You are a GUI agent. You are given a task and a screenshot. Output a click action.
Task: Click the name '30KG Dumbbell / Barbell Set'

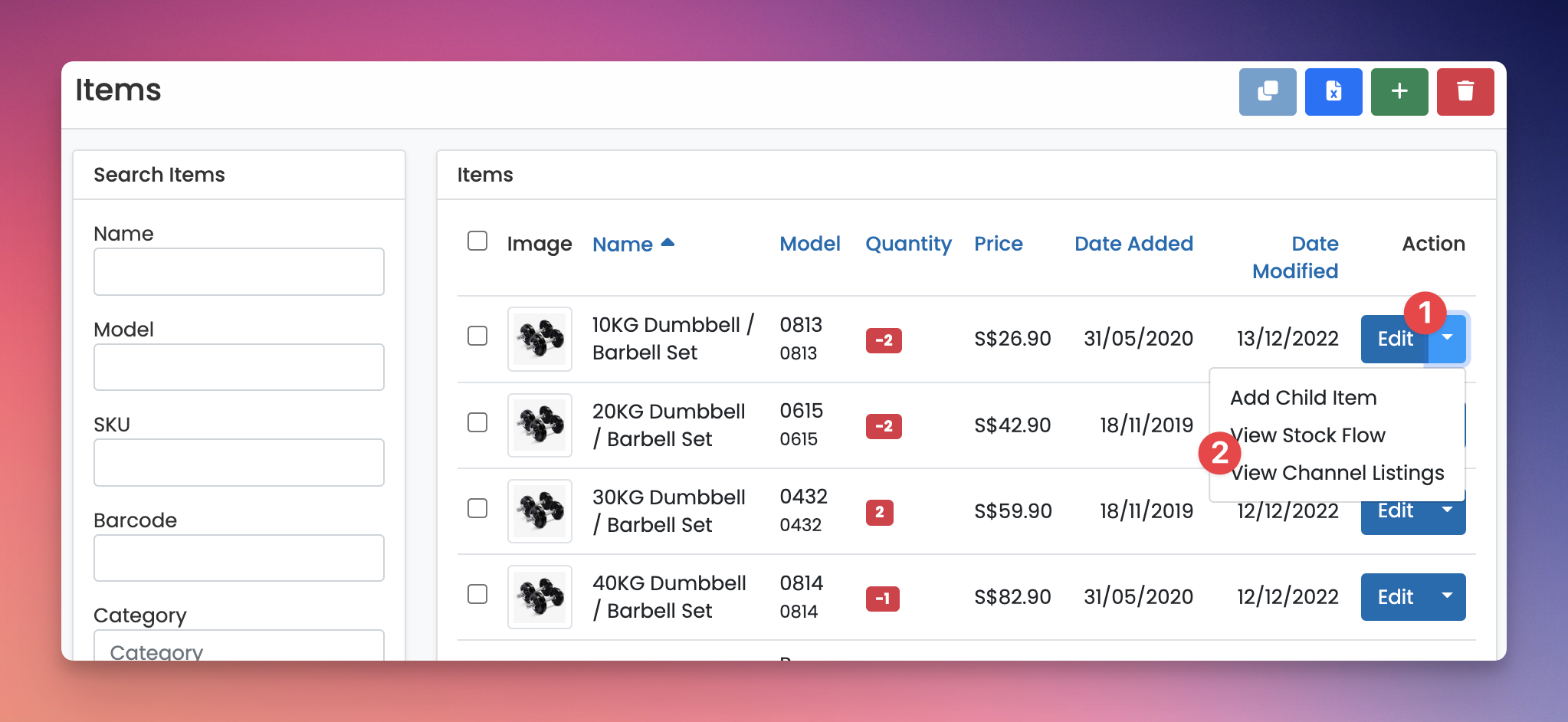tap(669, 511)
